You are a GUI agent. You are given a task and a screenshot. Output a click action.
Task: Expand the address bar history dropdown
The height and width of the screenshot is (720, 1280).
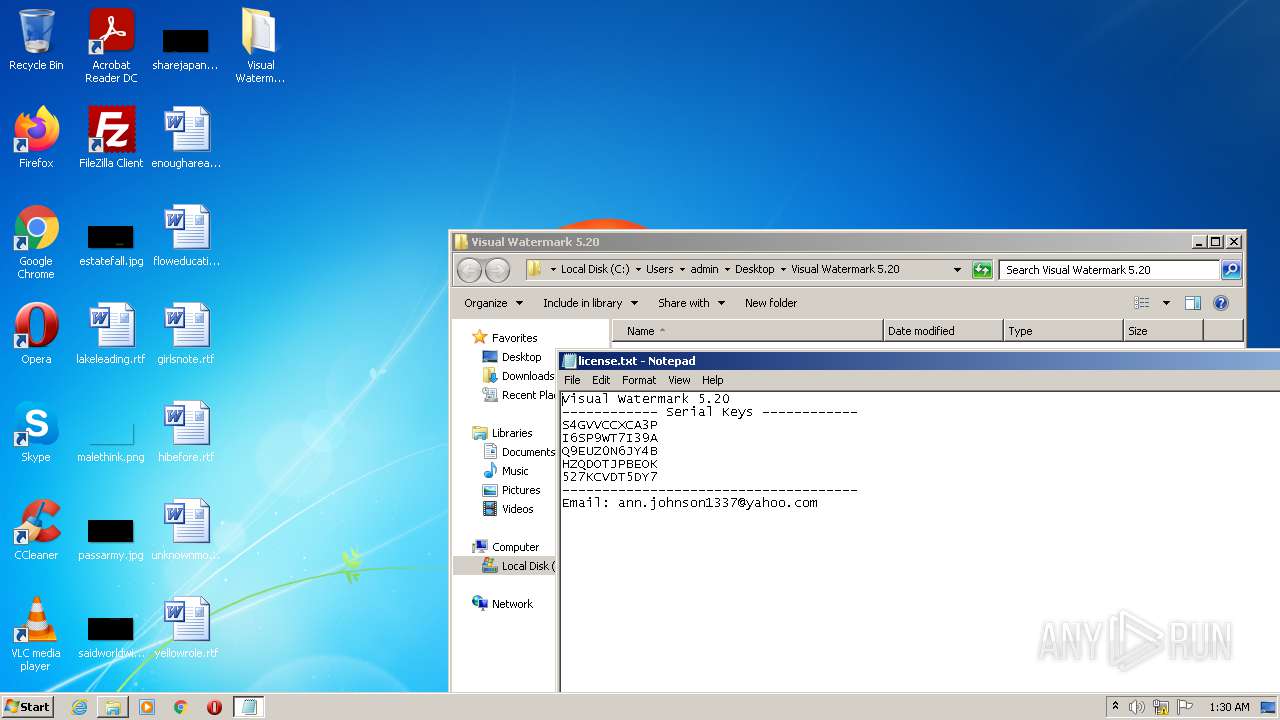click(957, 270)
